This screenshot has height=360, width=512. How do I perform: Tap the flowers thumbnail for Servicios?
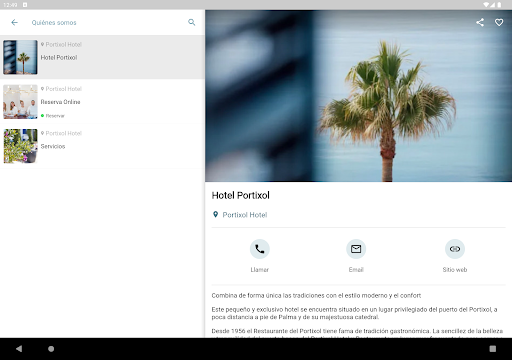[20, 146]
